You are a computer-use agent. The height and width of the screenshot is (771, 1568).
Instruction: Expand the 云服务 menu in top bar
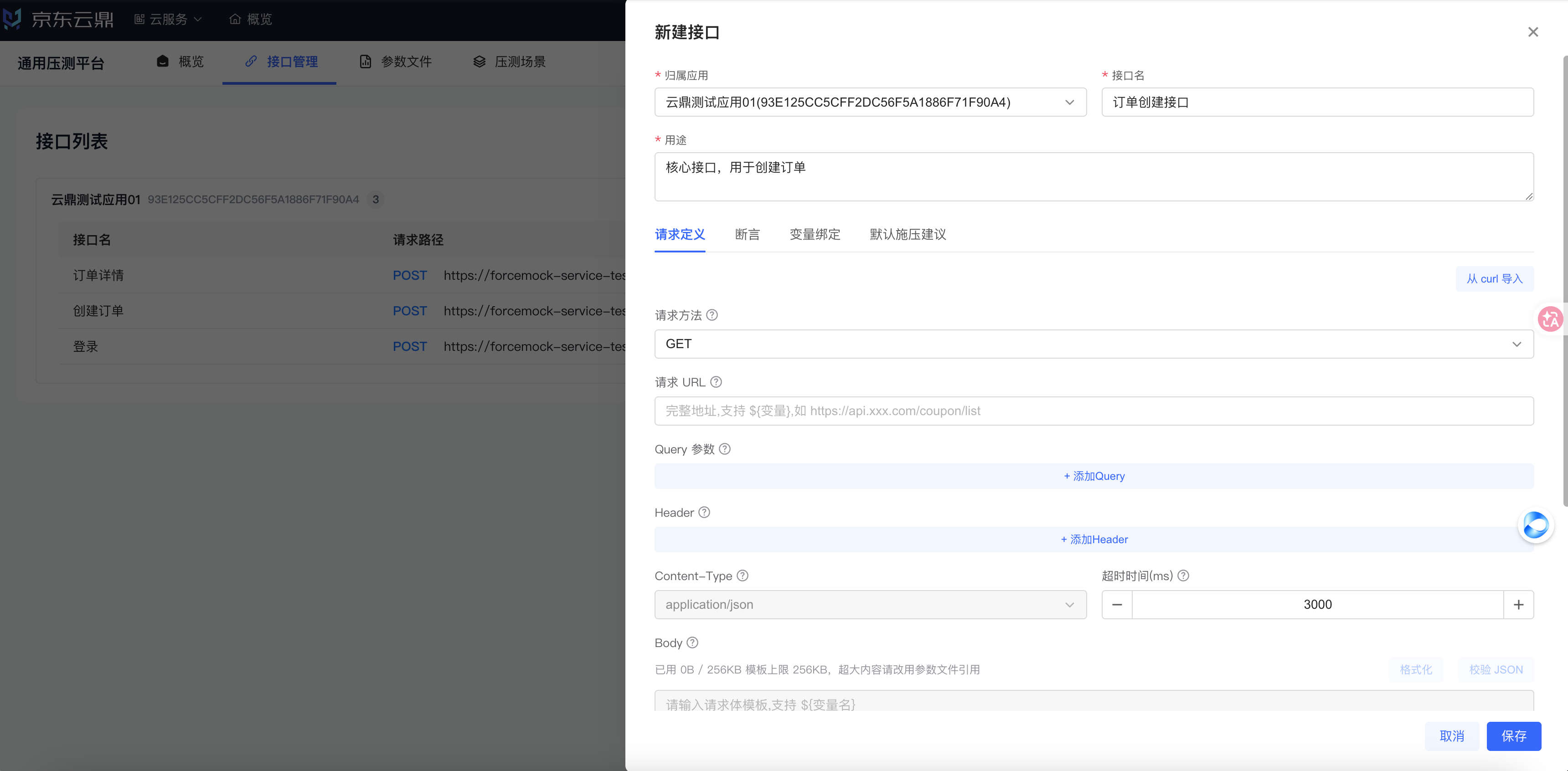[168, 20]
